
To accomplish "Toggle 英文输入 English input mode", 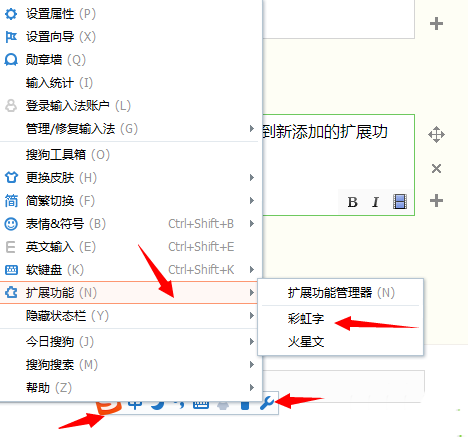I will click(128, 247).
